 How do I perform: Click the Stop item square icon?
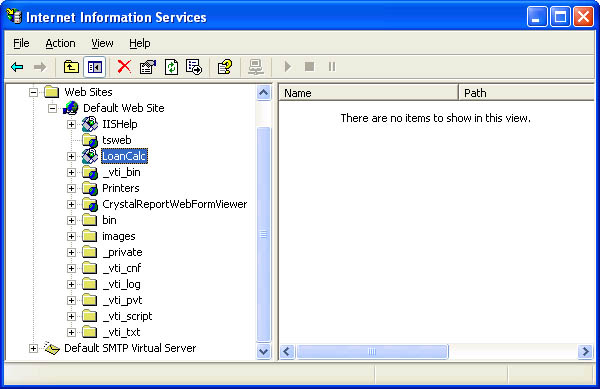coord(310,67)
